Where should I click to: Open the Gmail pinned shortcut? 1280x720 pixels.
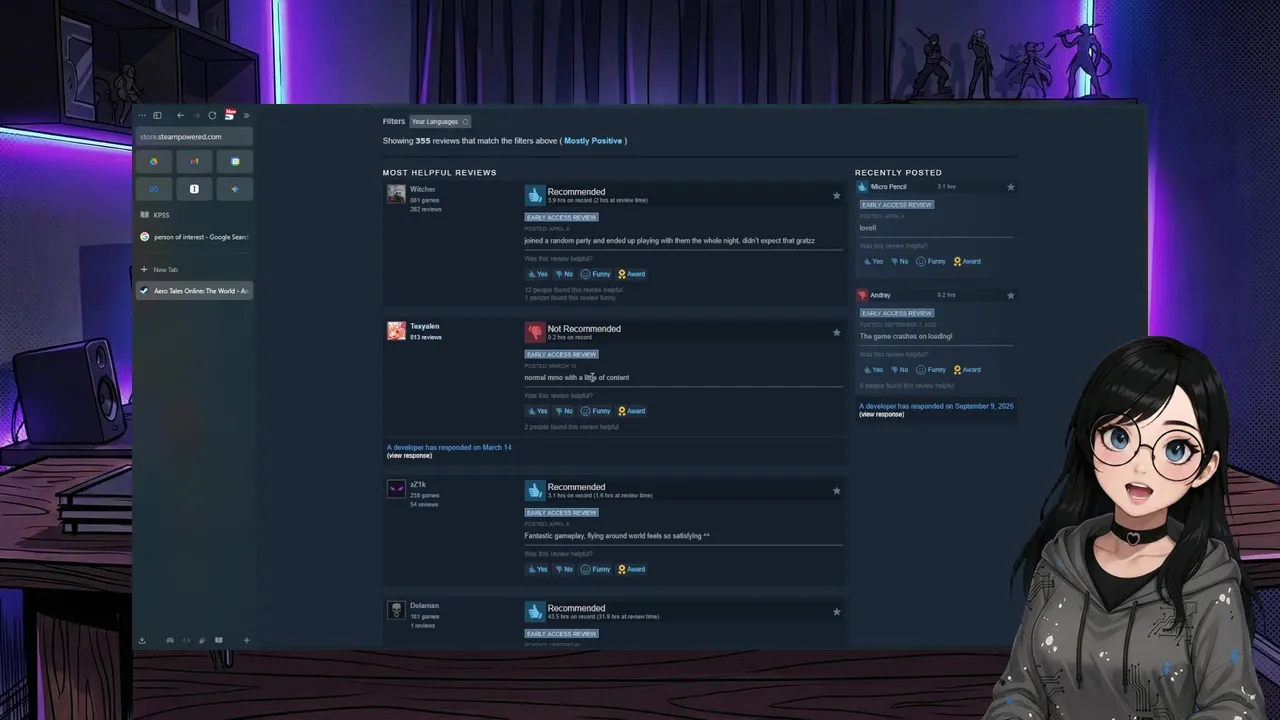pos(194,161)
